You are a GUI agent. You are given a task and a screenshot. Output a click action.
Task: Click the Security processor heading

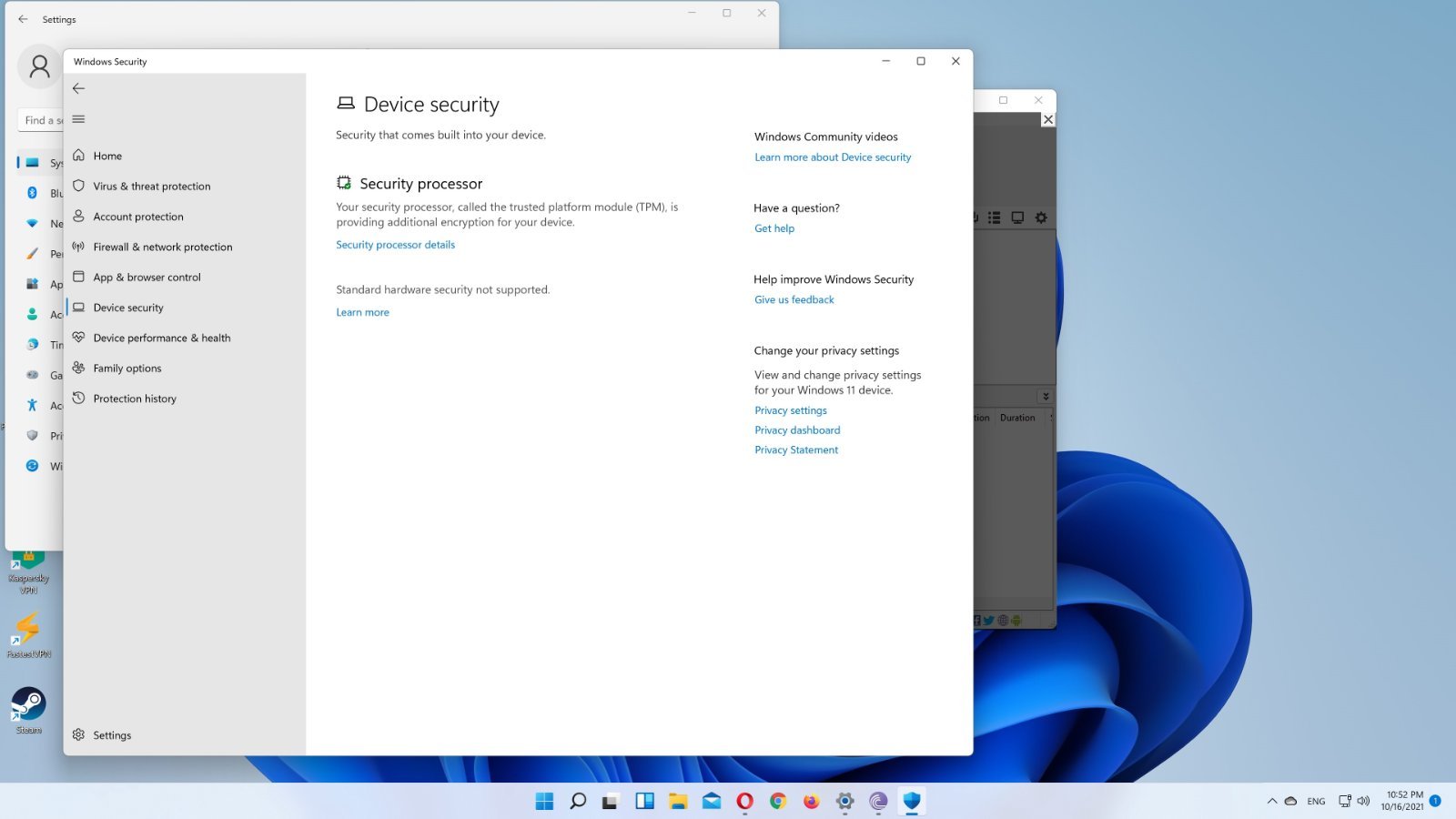(420, 184)
